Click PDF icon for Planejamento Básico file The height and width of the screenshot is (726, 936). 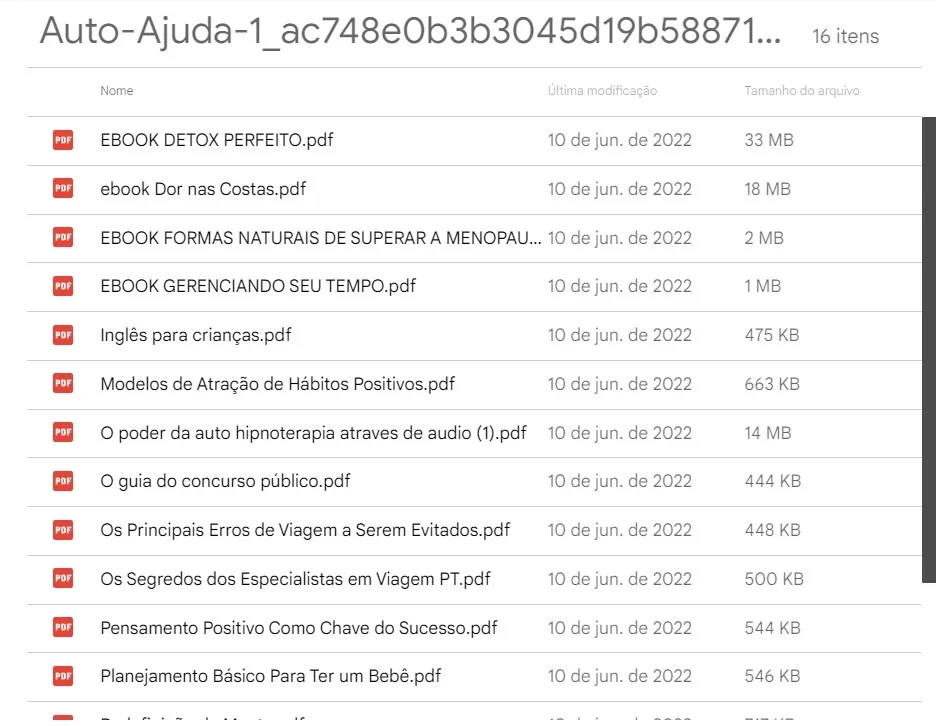[63, 676]
